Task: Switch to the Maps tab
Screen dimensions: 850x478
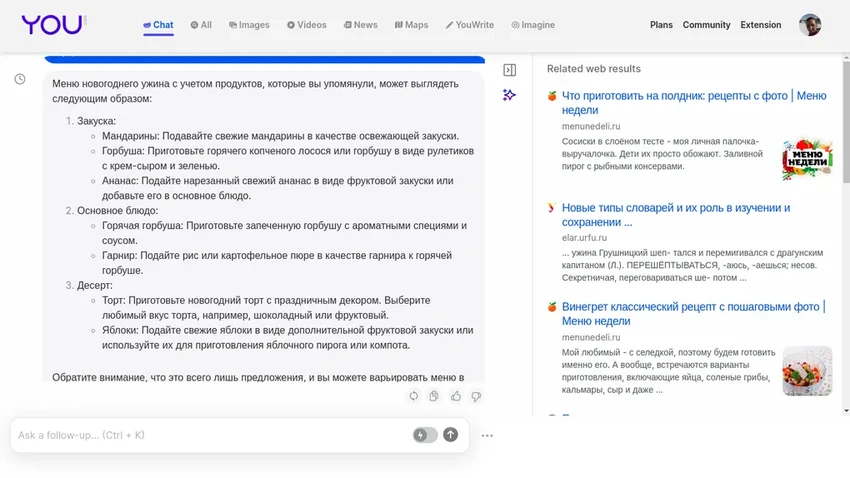Action: coord(411,25)
